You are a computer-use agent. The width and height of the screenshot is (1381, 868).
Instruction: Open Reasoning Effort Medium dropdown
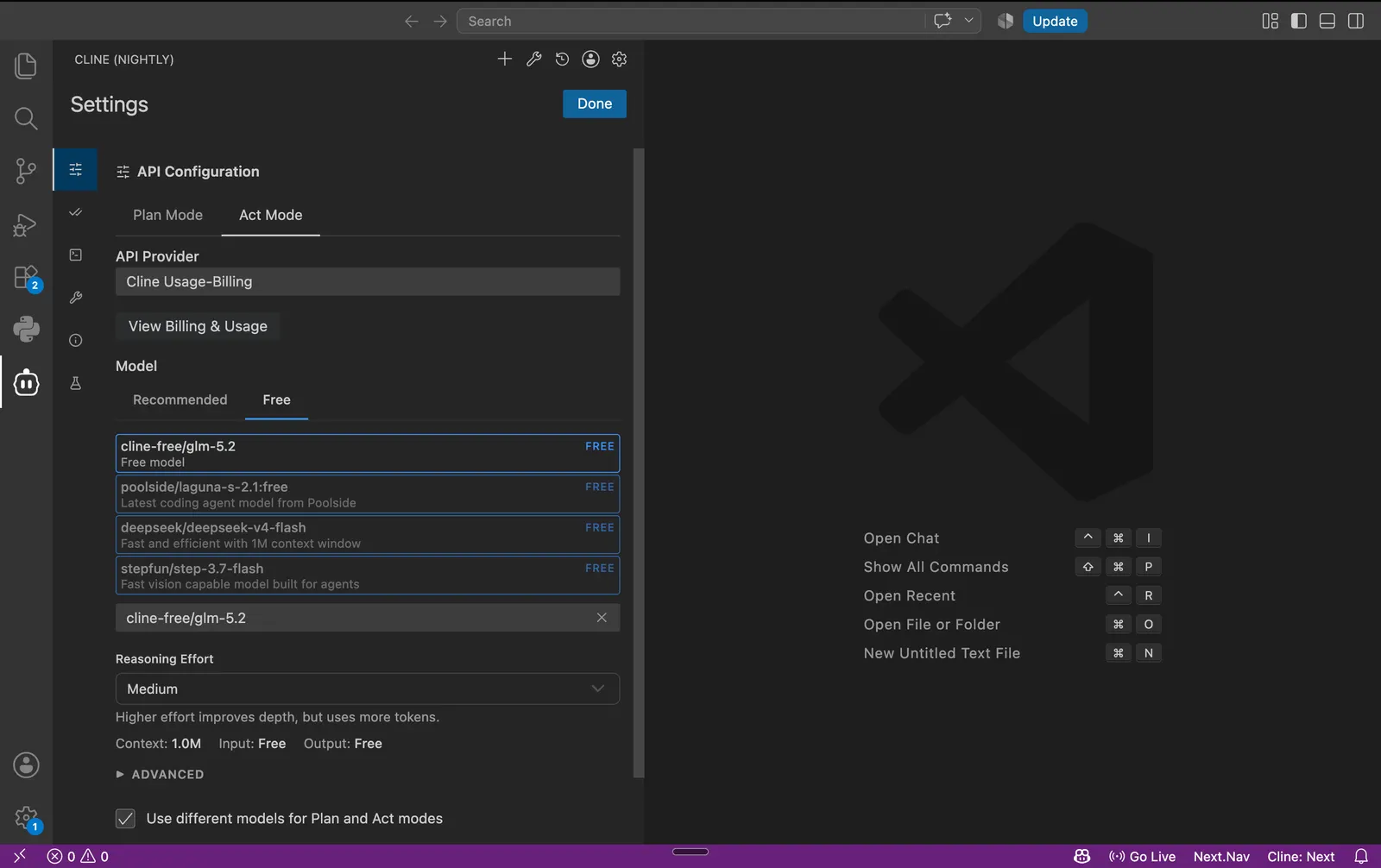pos(368,689)
